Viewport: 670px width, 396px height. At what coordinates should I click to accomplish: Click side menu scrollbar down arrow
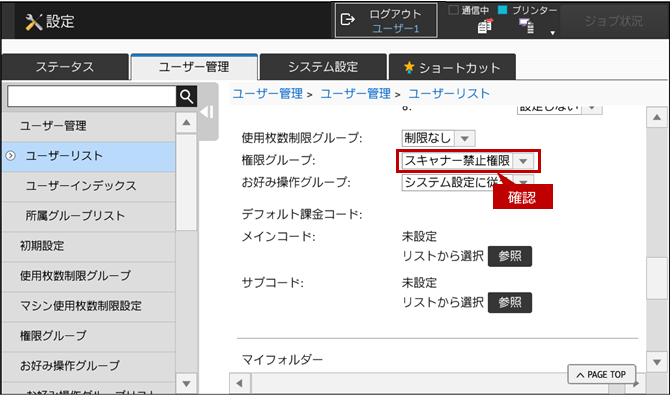click(x=186, y=383)
